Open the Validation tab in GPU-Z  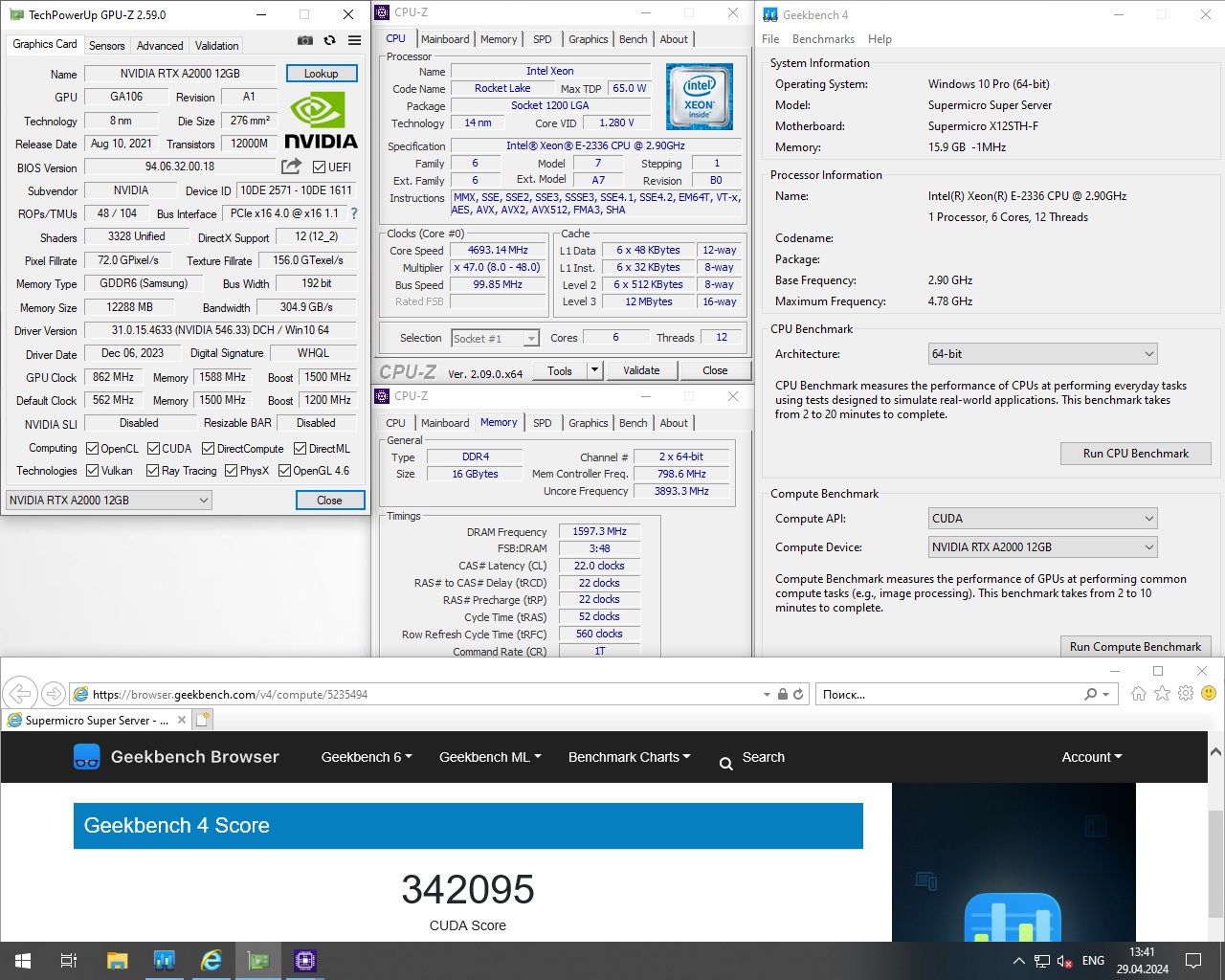(x=217, y=46)
